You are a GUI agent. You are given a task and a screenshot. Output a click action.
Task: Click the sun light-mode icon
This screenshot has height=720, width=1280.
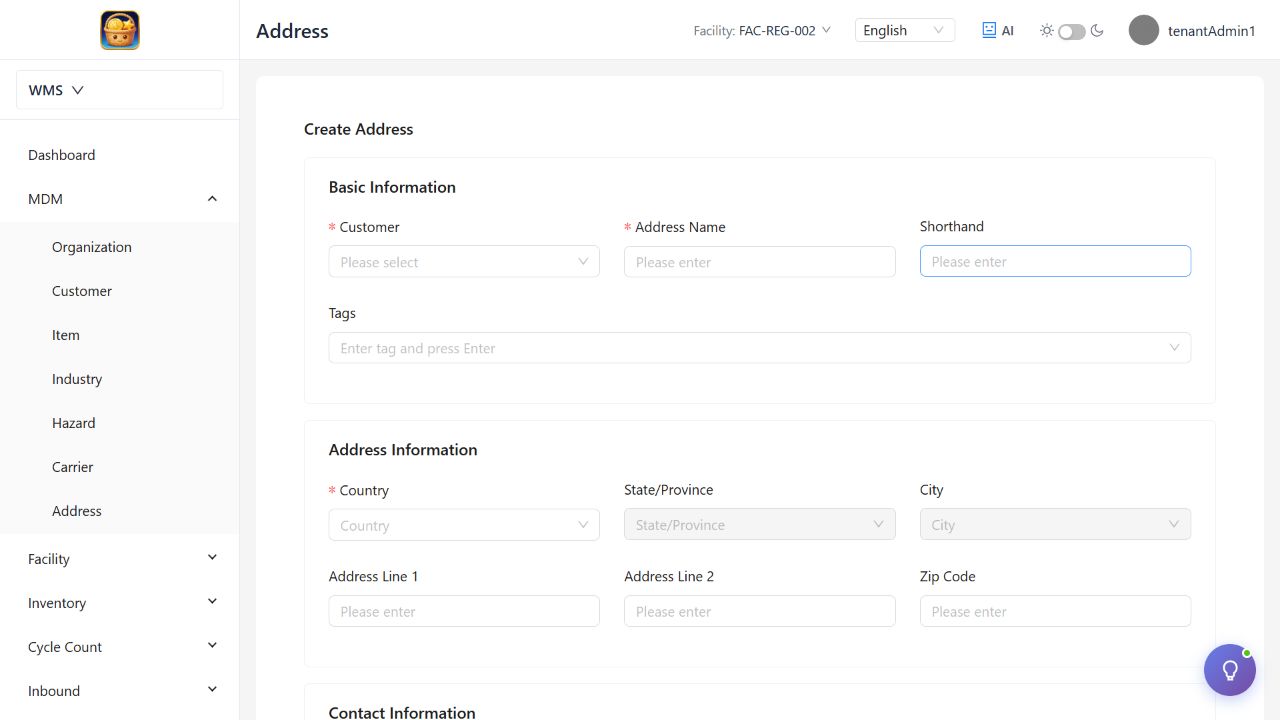tap(1047, 31)
